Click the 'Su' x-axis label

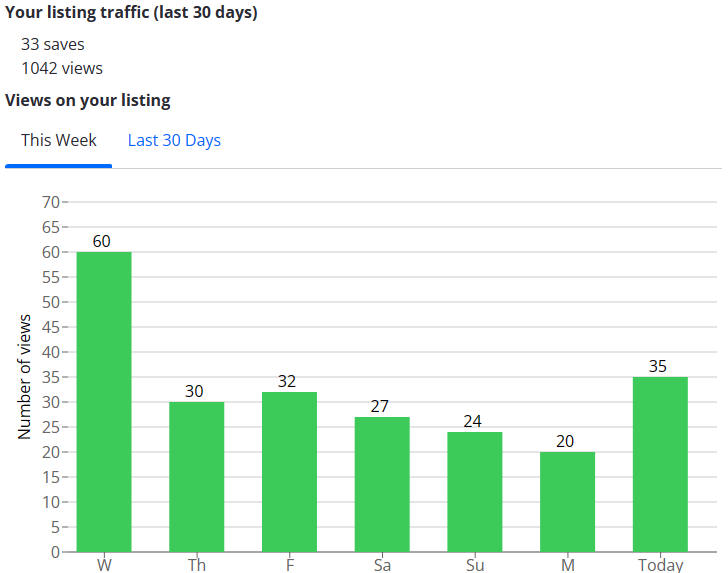tap(474, 565)
